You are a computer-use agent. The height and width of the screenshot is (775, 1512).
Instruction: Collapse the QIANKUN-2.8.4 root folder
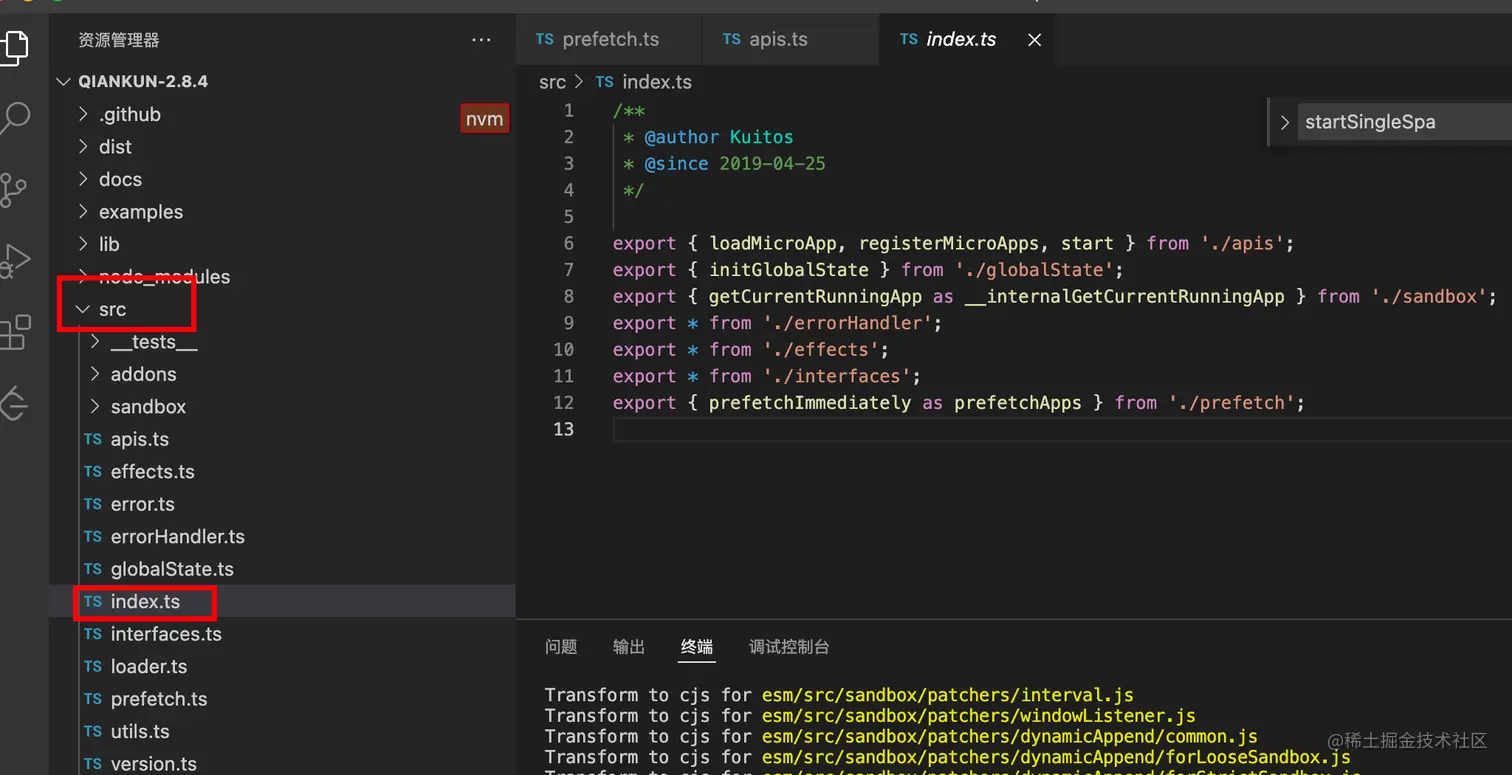pyautogui.click(x=64, y=82)
